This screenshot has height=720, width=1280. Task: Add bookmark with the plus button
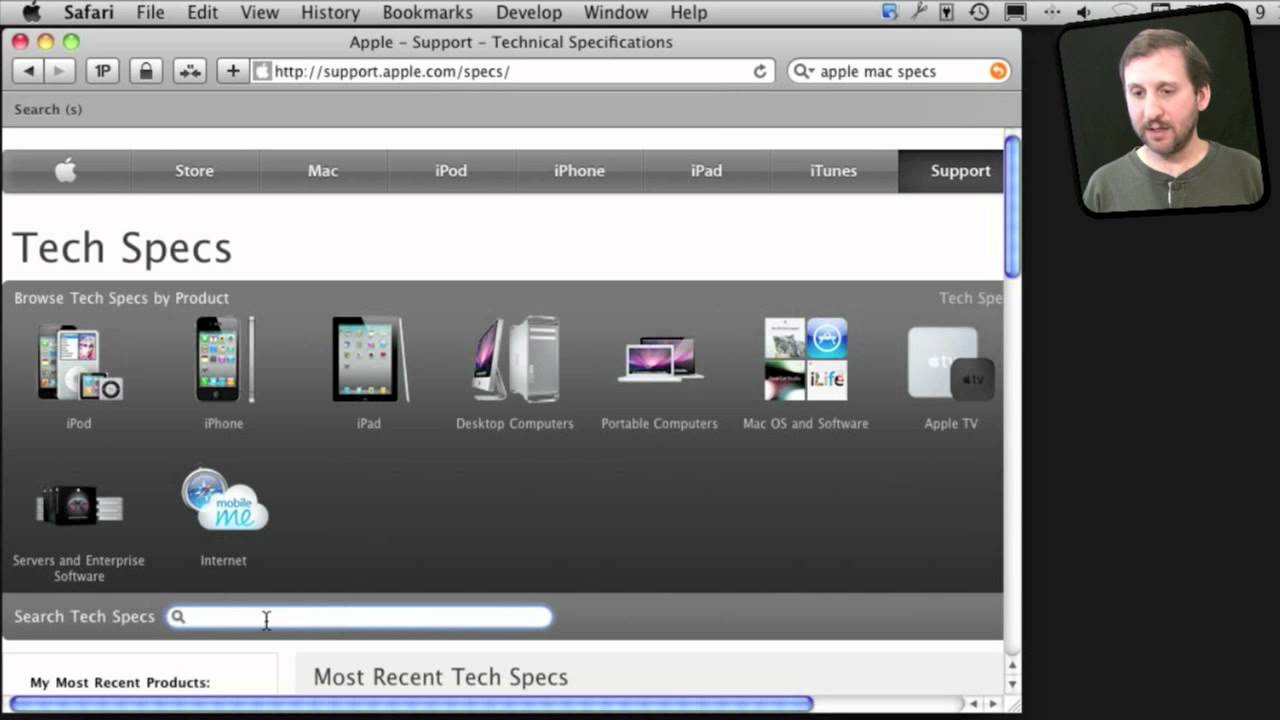[232, 71]
